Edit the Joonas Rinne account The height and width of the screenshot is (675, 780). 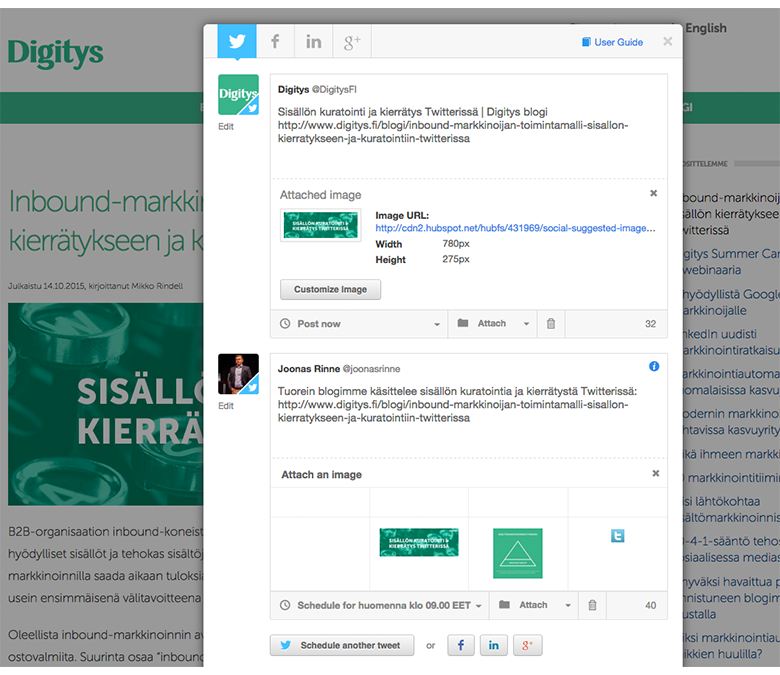pyautogui.click(x=225, y=406)
